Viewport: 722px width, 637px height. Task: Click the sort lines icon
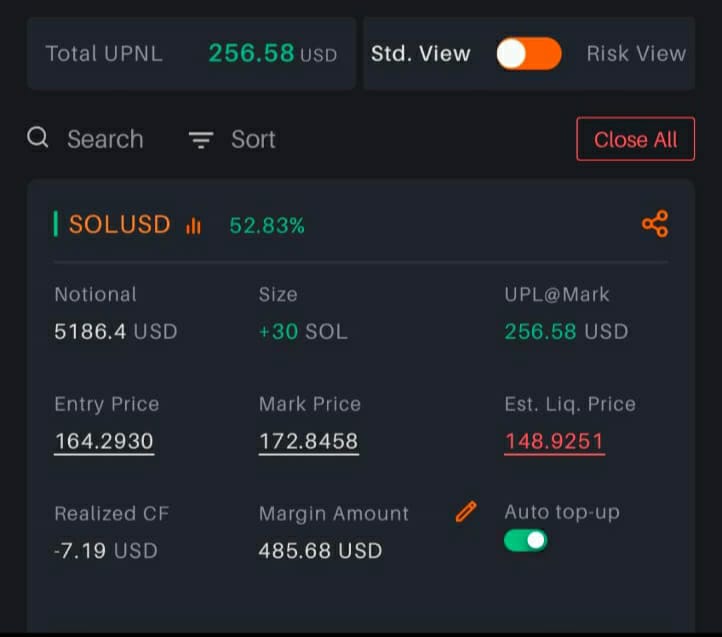point(201,140)
